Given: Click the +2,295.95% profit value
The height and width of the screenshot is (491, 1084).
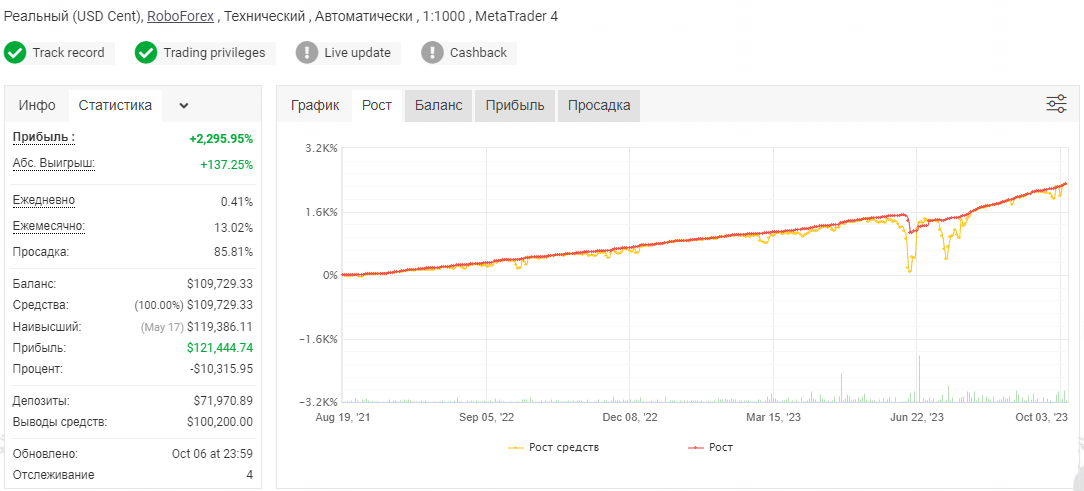Looking at the screenshot, I should [x=221, y=139].
